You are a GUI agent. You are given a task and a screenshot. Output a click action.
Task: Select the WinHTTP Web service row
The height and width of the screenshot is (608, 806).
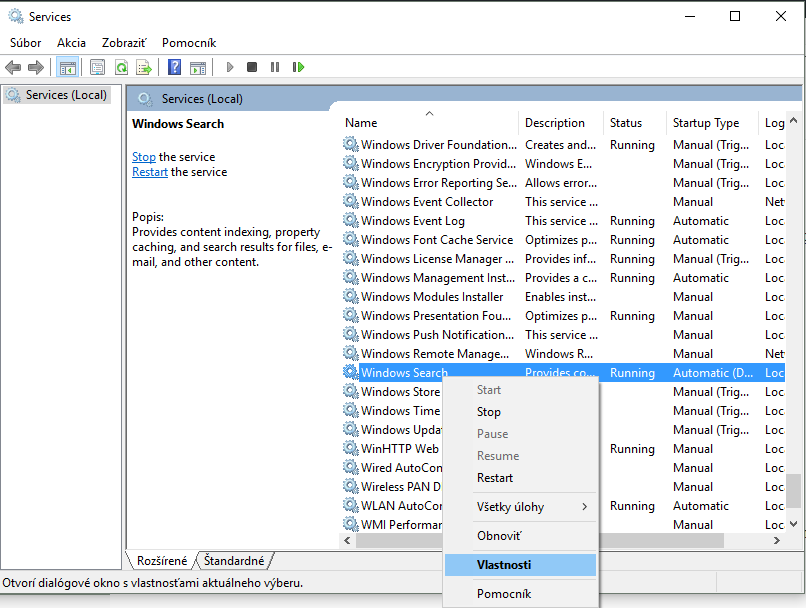[392, 449]
